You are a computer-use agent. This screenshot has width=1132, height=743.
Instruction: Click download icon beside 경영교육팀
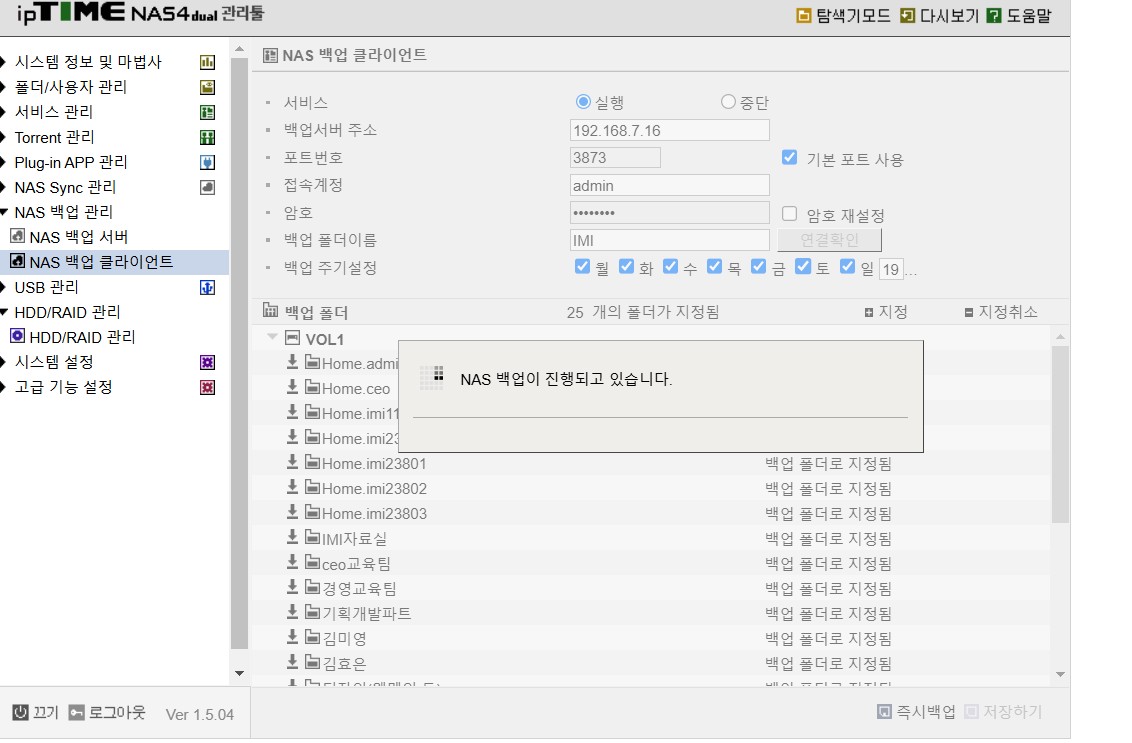tap(292, 587)
